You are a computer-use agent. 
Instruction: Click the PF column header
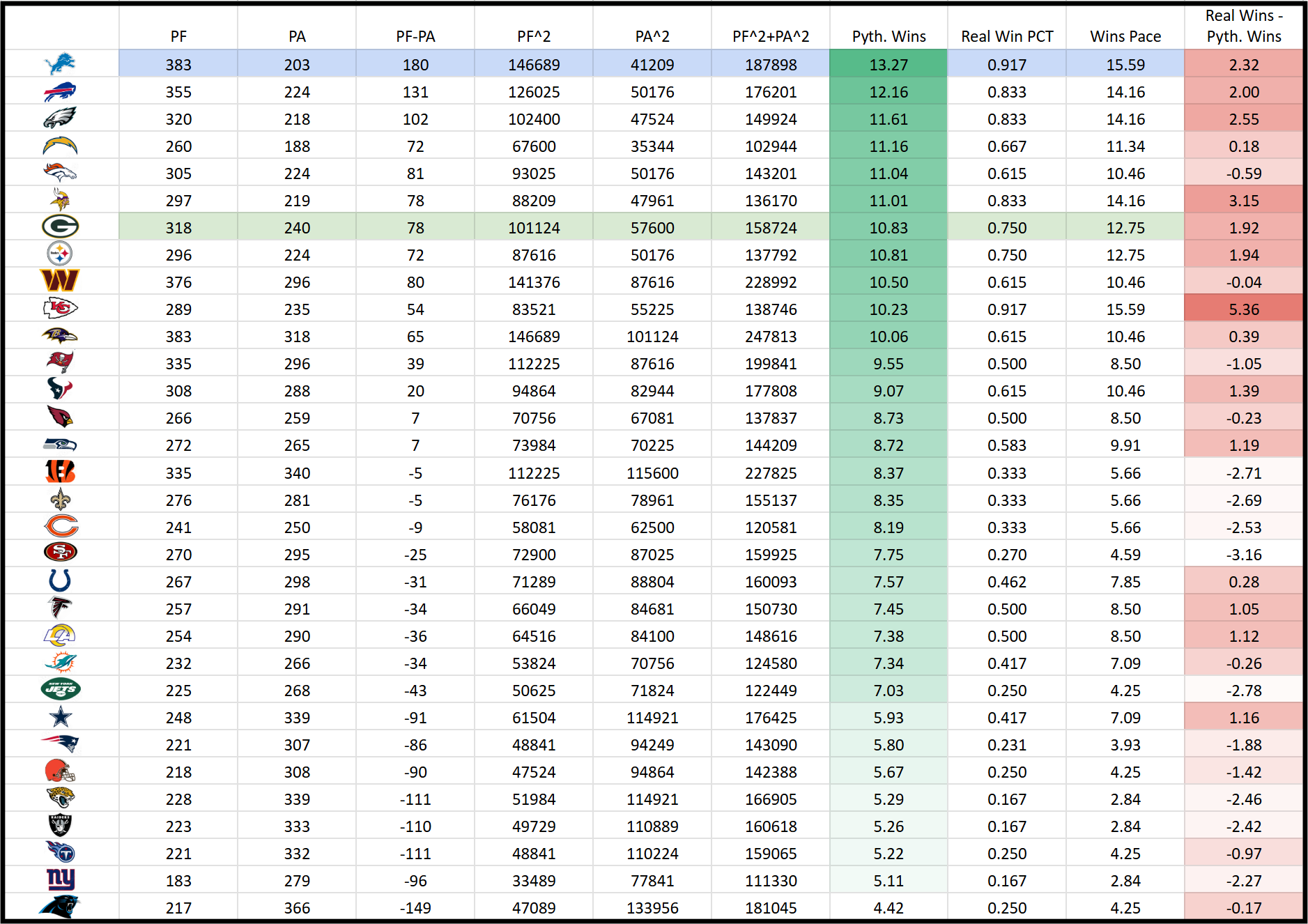pyautogui.click(x=178, y=36)
